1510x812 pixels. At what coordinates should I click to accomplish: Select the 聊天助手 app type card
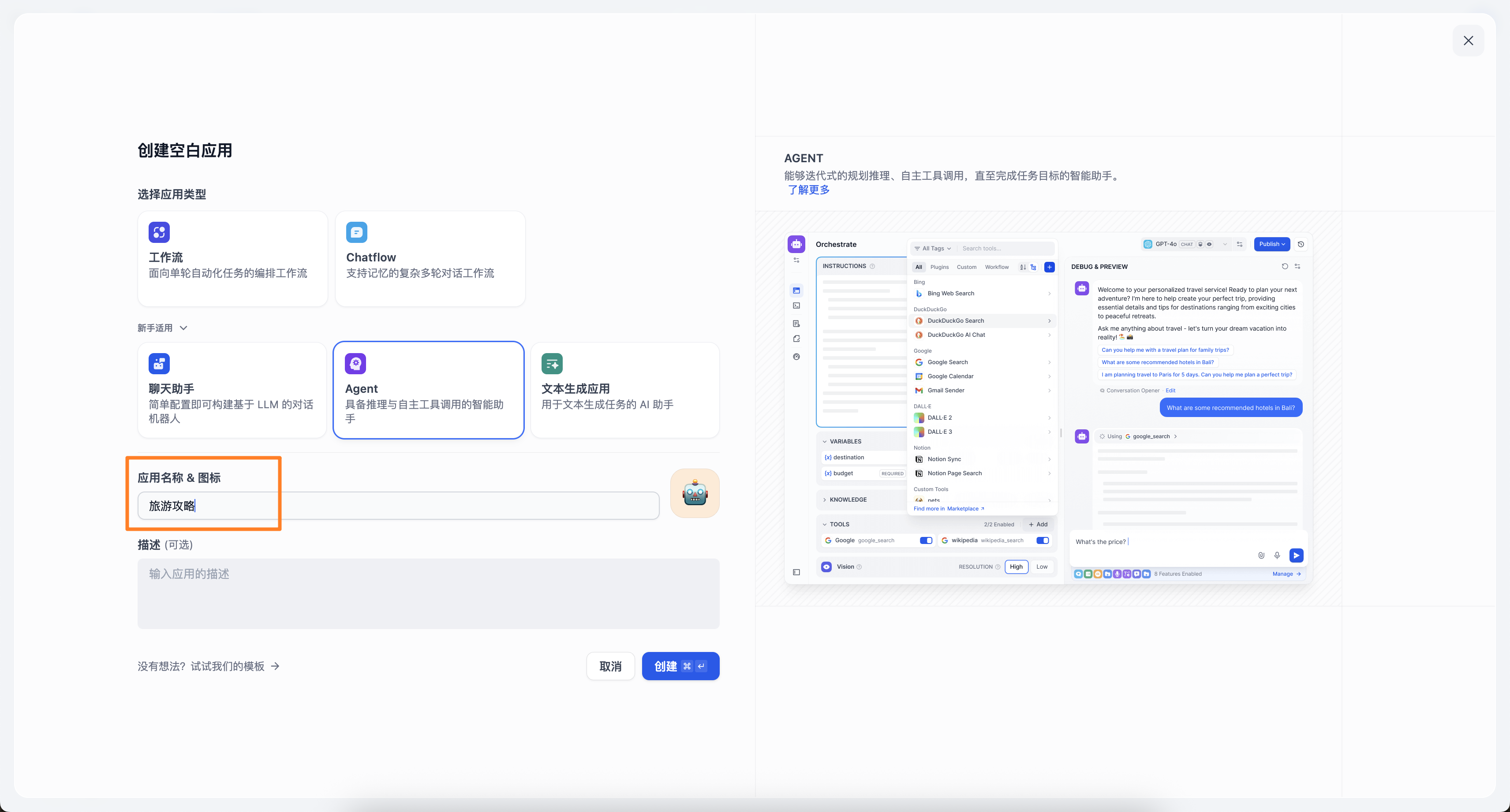tap(232, 390)
